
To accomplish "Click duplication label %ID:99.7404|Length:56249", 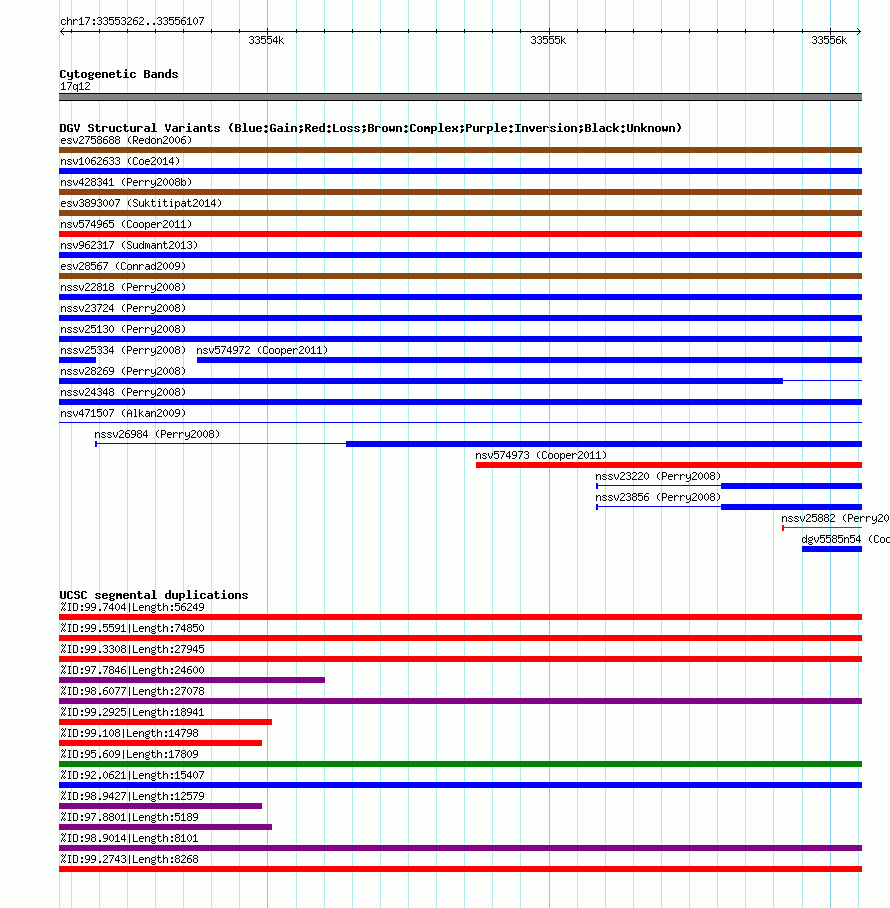I will tap(132, 607).
